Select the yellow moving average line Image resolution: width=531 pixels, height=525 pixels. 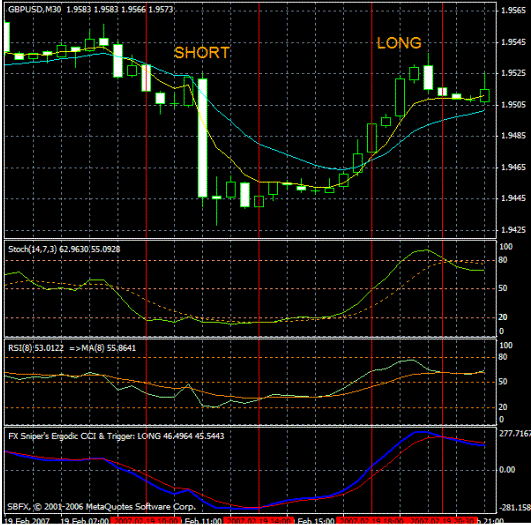coord(217,147)
